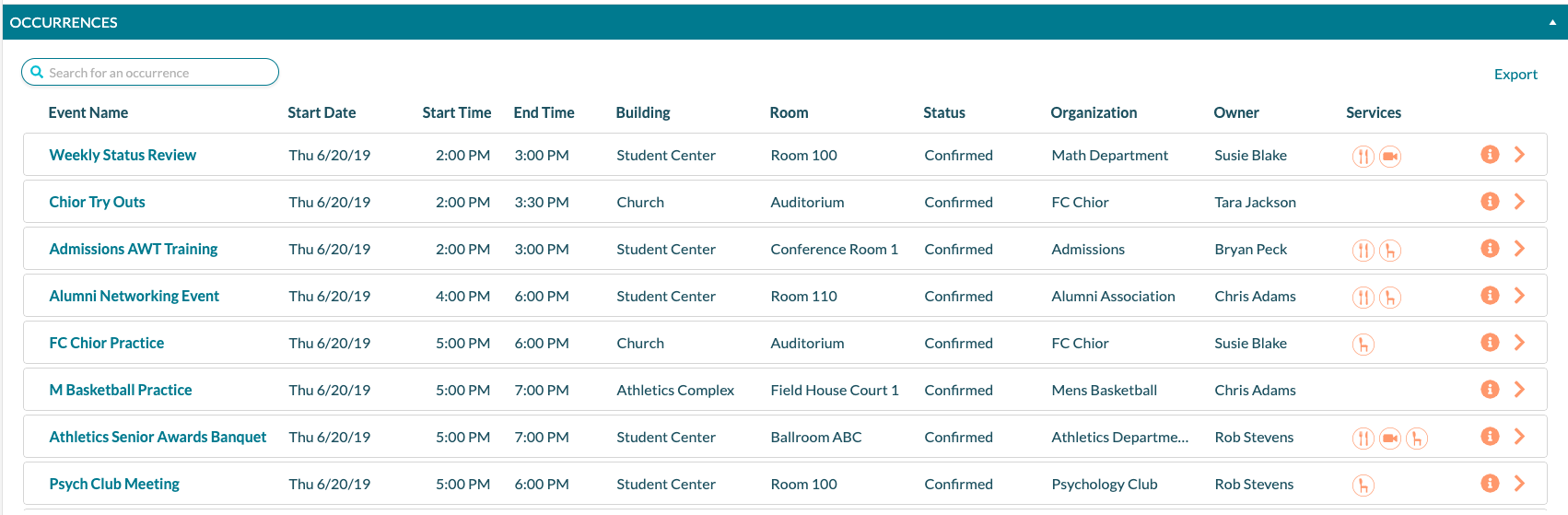
Task: Sort by Organization column header
Action: [1094, 112]
